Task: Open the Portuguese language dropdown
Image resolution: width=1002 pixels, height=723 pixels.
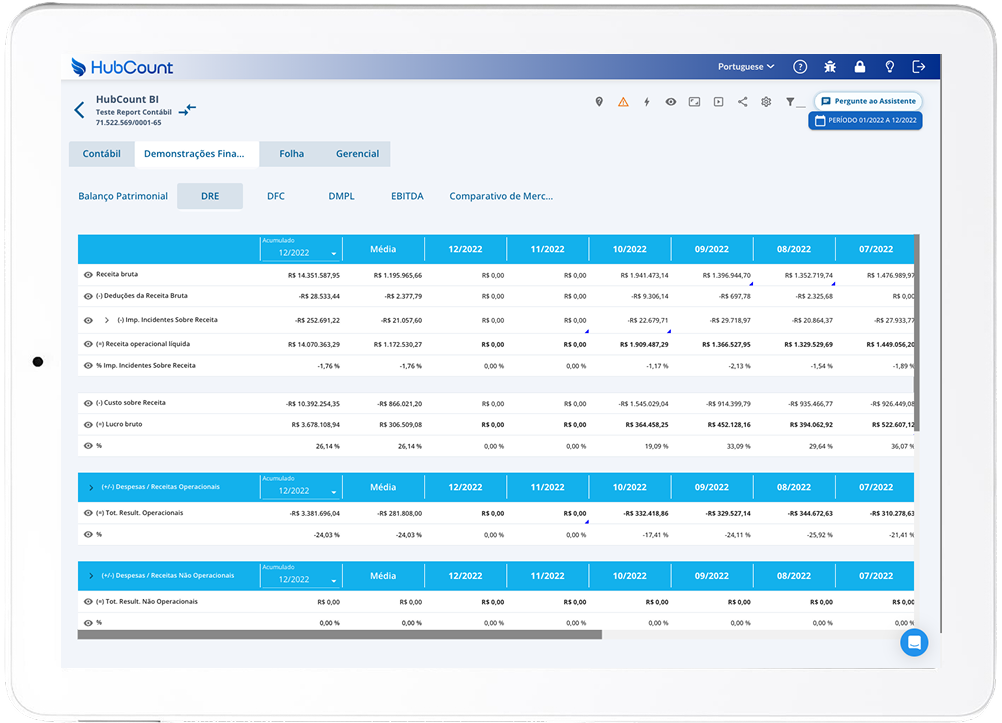Action: pyautogui.click(x=746, y=66)
